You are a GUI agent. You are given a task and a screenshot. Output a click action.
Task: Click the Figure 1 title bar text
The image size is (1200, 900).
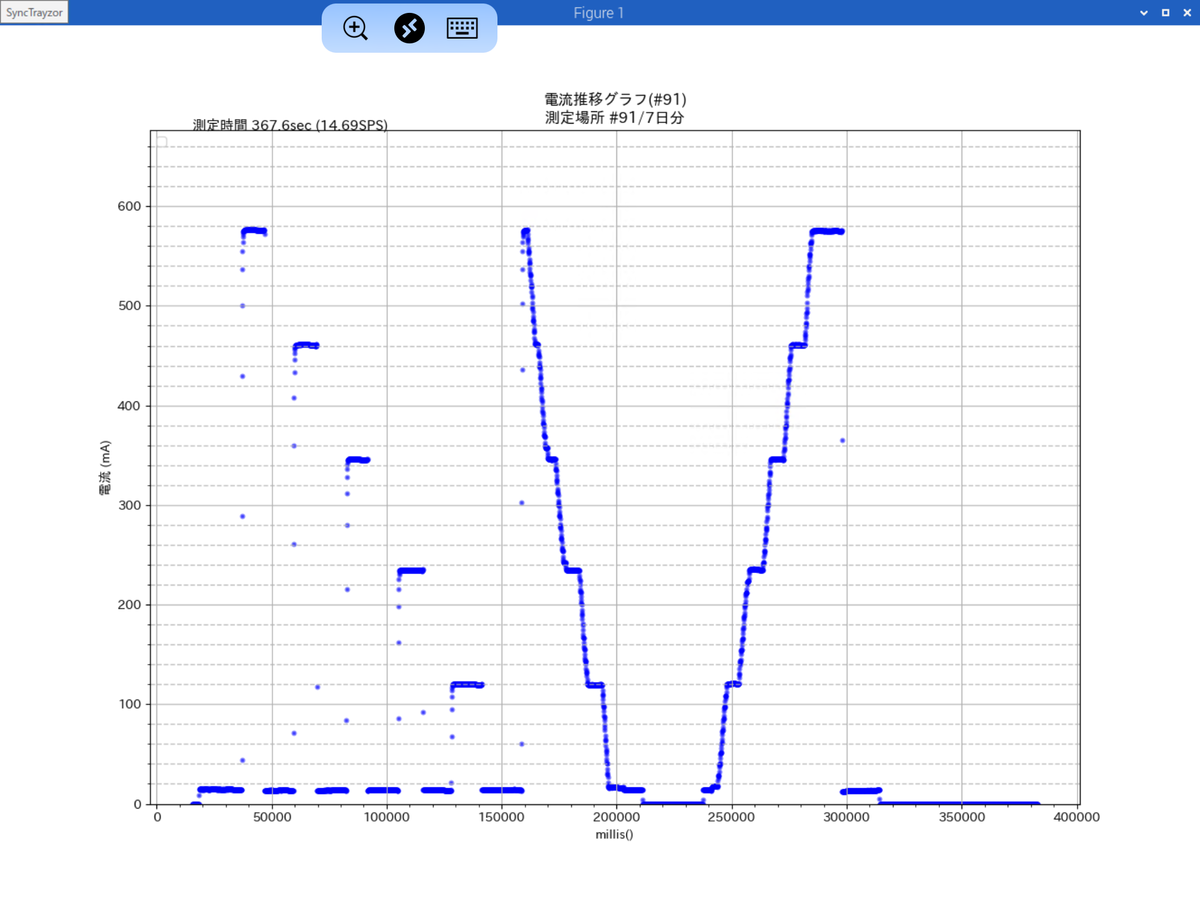(x=599, y=13)
